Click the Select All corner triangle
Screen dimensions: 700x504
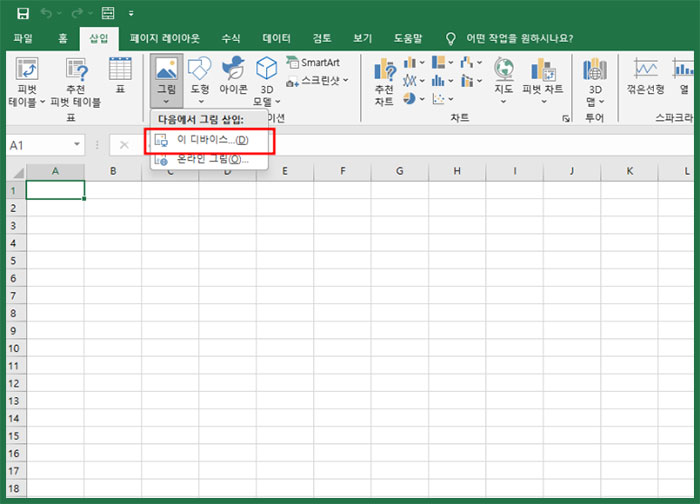pyautogui.click(x=17, y=172)
